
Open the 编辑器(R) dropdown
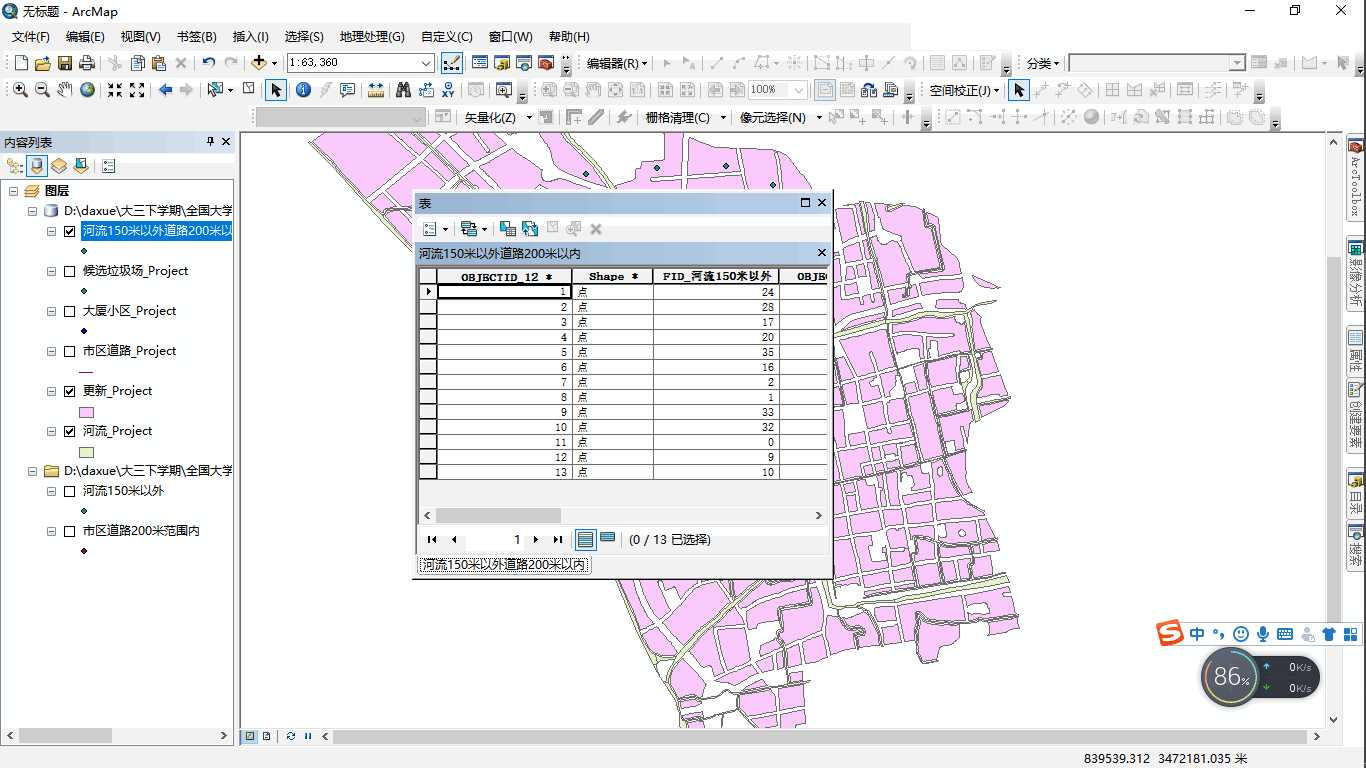pos(617,63)
